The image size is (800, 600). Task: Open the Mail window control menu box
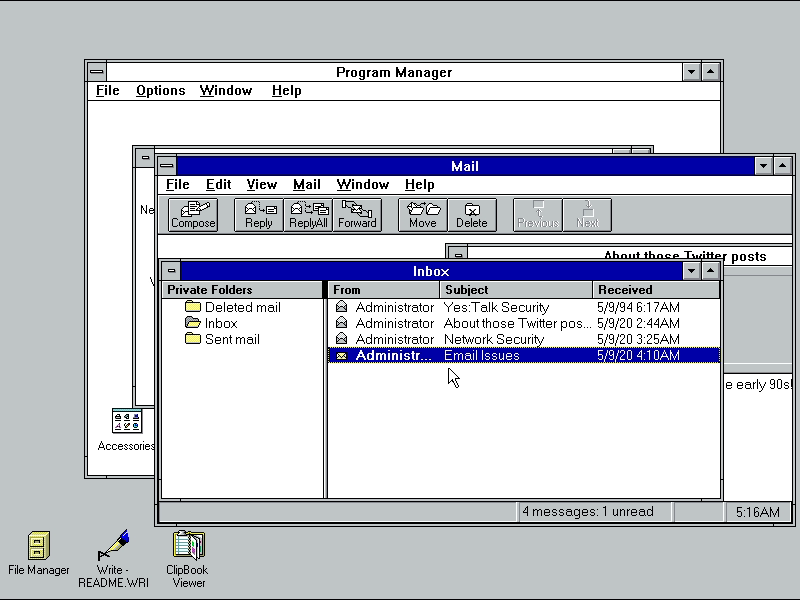coord(166,166)
